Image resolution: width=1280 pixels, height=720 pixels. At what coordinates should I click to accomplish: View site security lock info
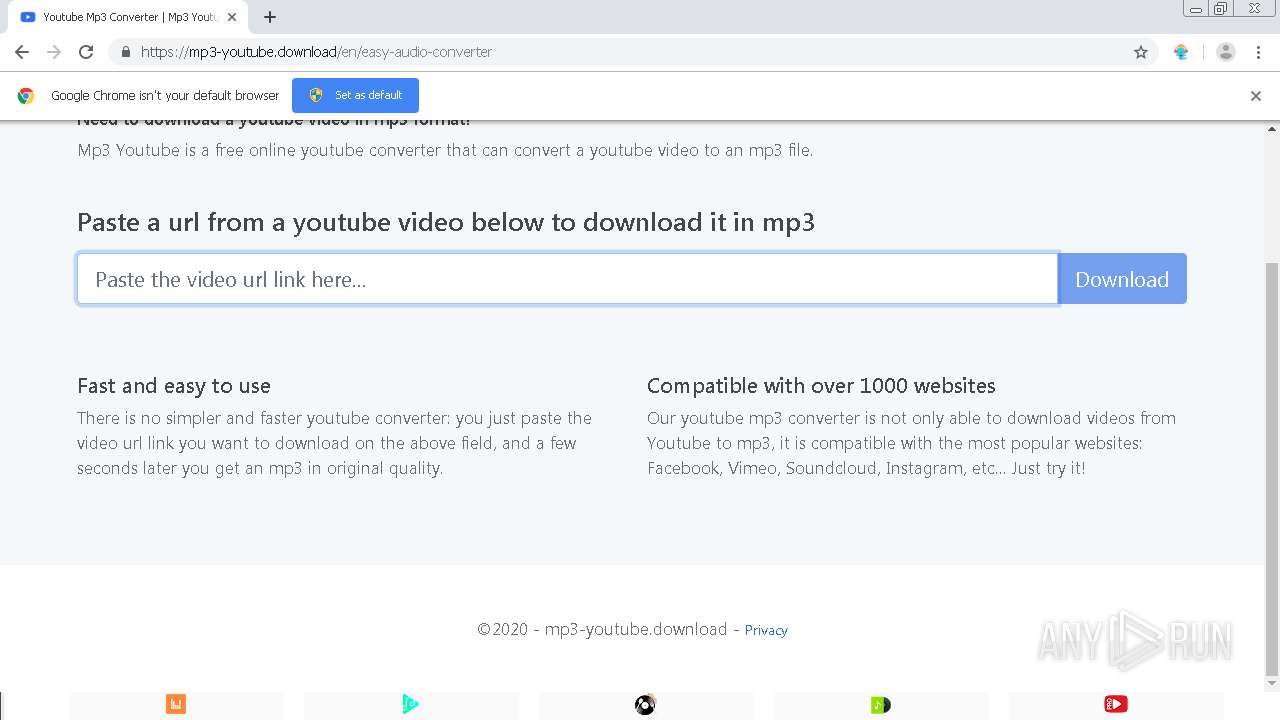point(126,52)
